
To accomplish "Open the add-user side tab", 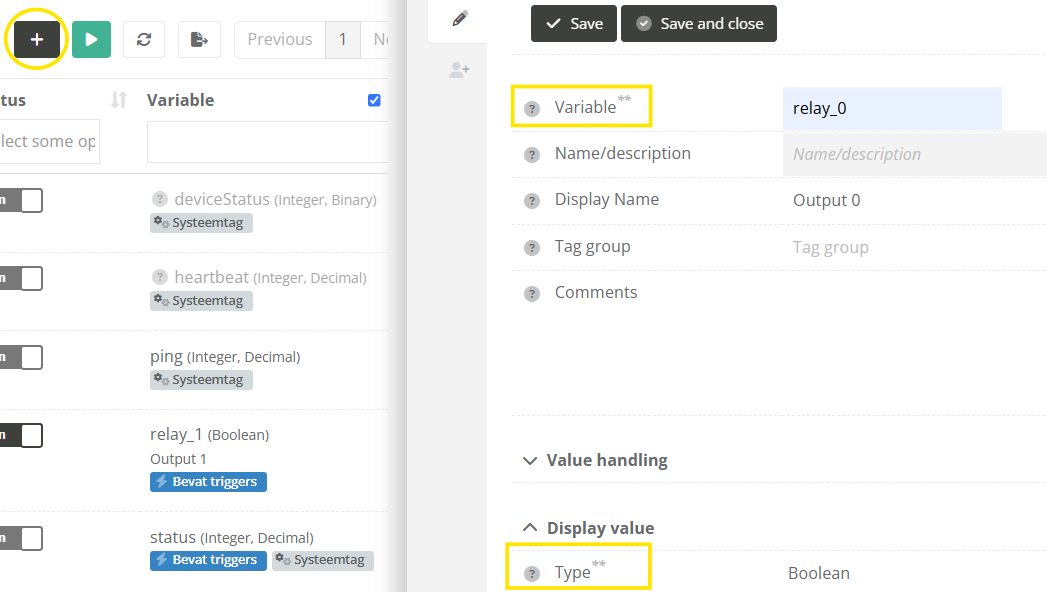I will point(459,70).
